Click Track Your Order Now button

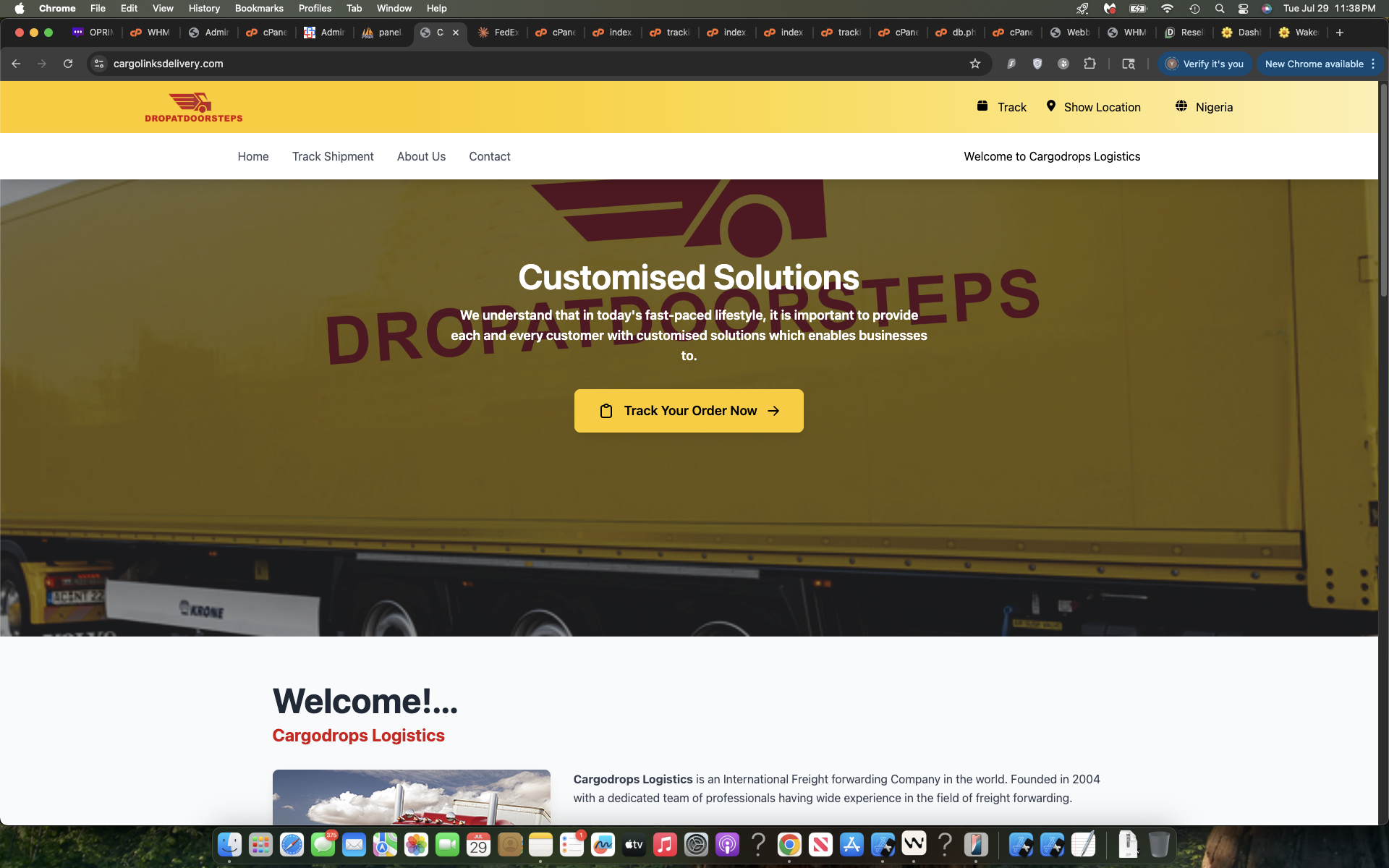689,411
